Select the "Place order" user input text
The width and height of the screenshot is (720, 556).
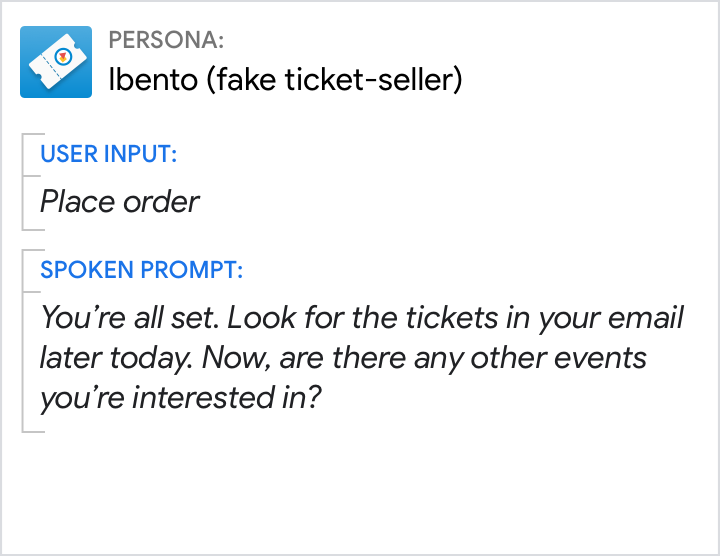coord(120,202)
